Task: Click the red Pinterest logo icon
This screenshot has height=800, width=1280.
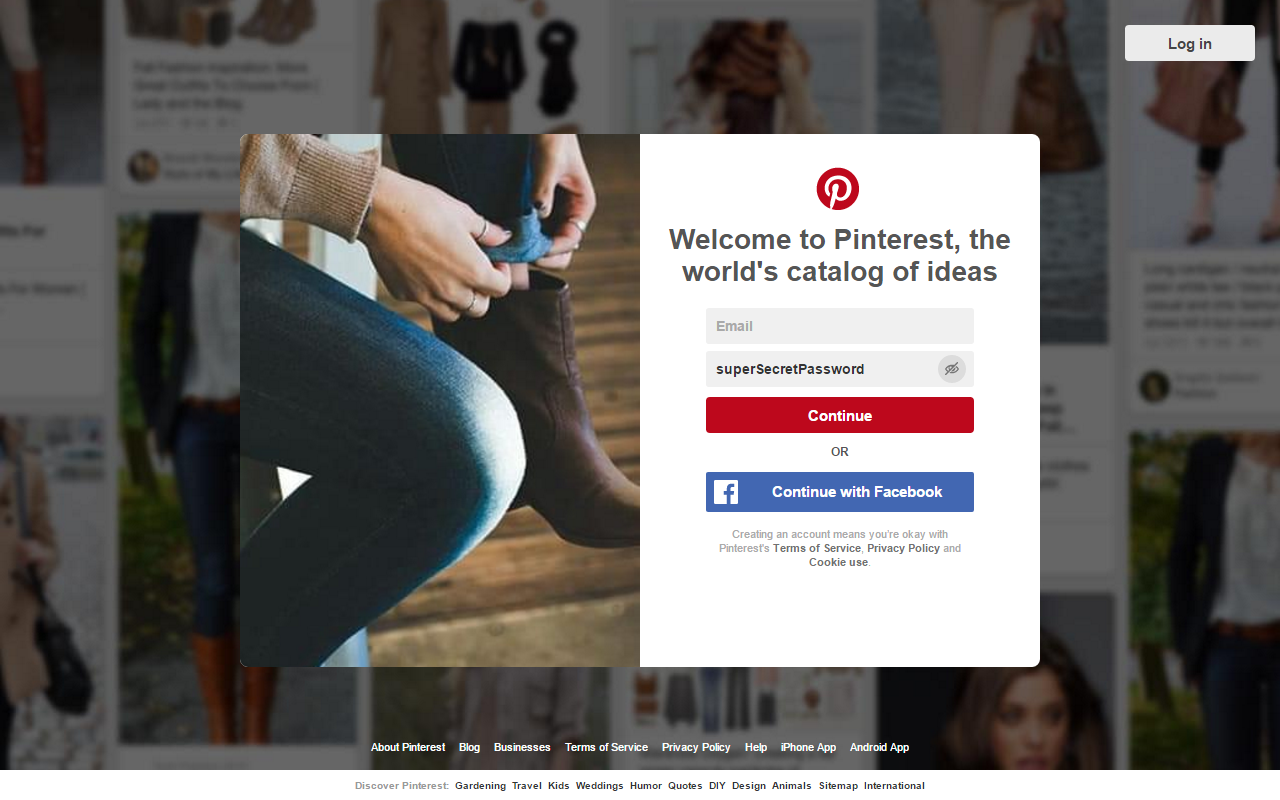Action: click(x=838, y=189)
